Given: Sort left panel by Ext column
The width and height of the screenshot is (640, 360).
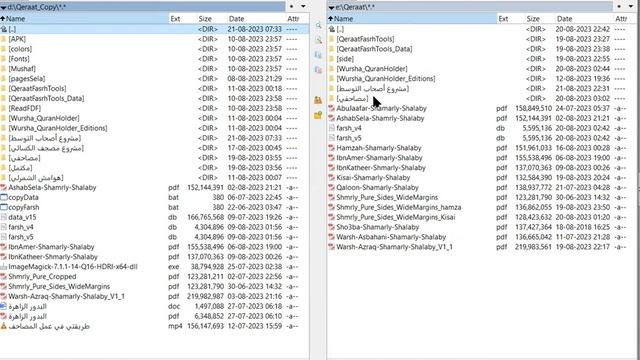Looking at the screenshot, I should tap(176, 19).
